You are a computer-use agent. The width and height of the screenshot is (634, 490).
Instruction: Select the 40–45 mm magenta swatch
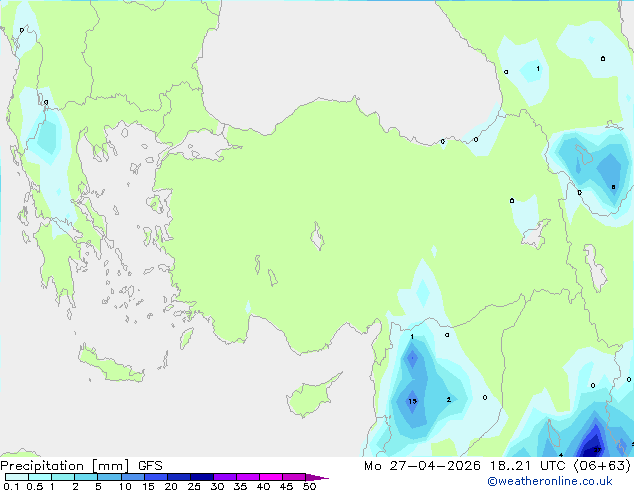coord(271,477)
